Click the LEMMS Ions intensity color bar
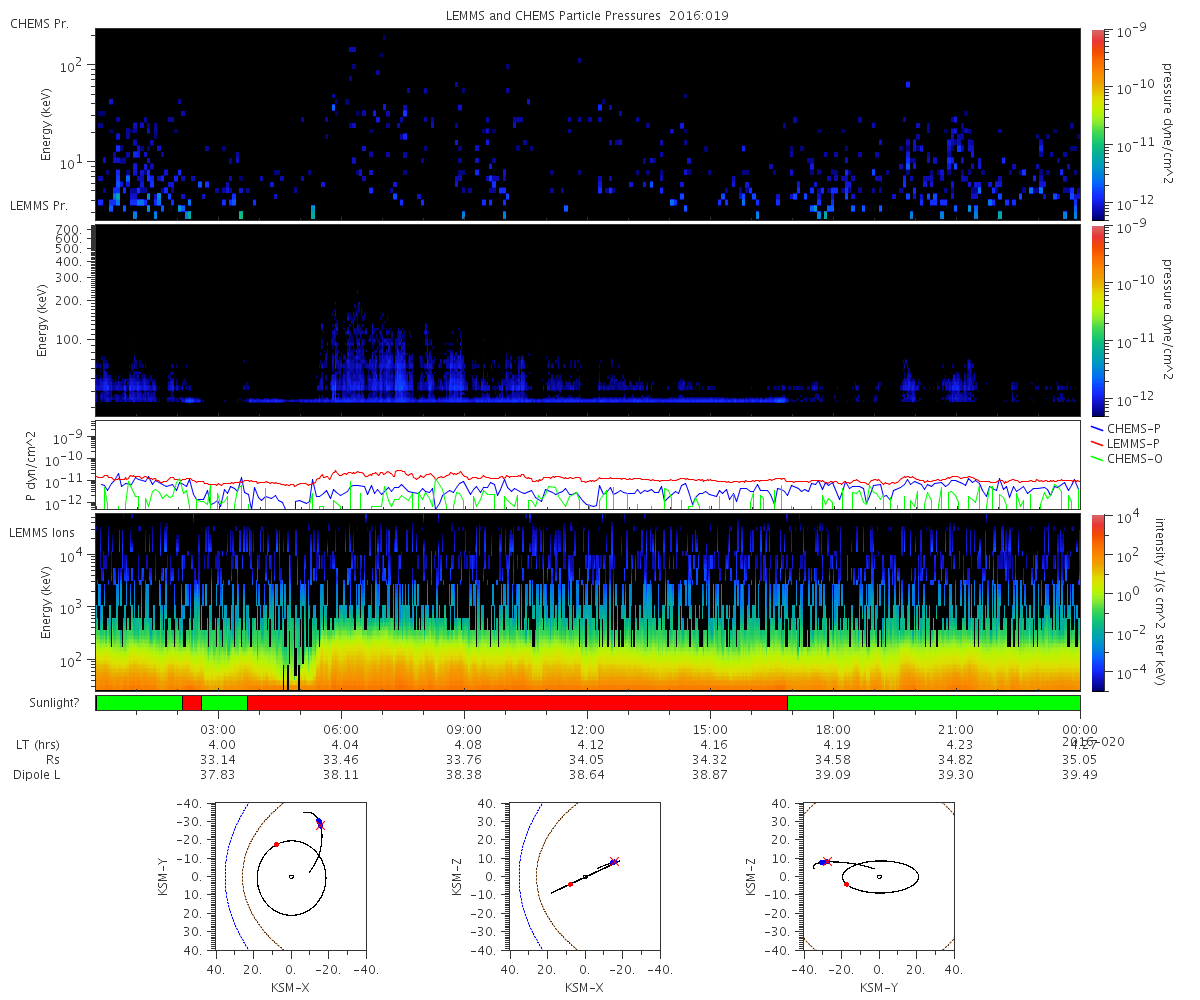 tap(1097, 602)
